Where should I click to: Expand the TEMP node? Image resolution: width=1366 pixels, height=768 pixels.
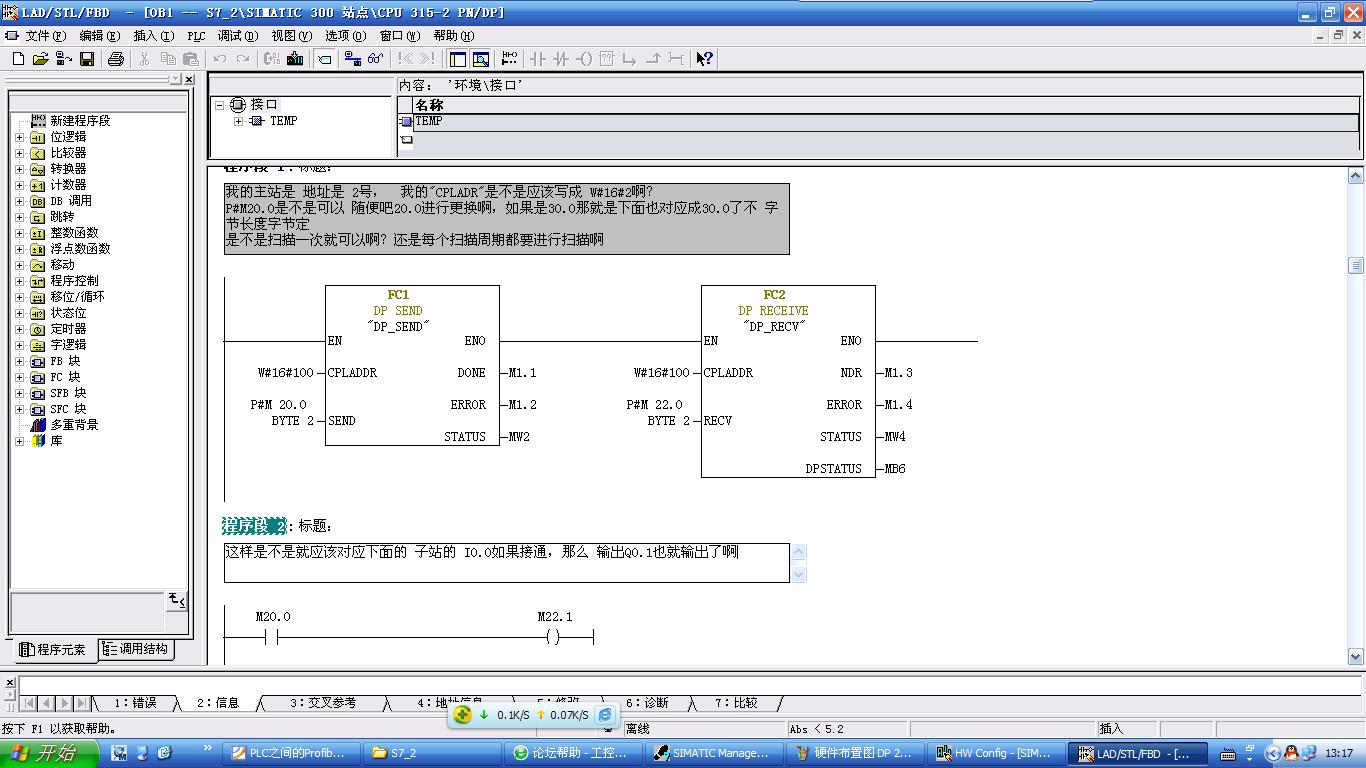(x=238, y=121)
